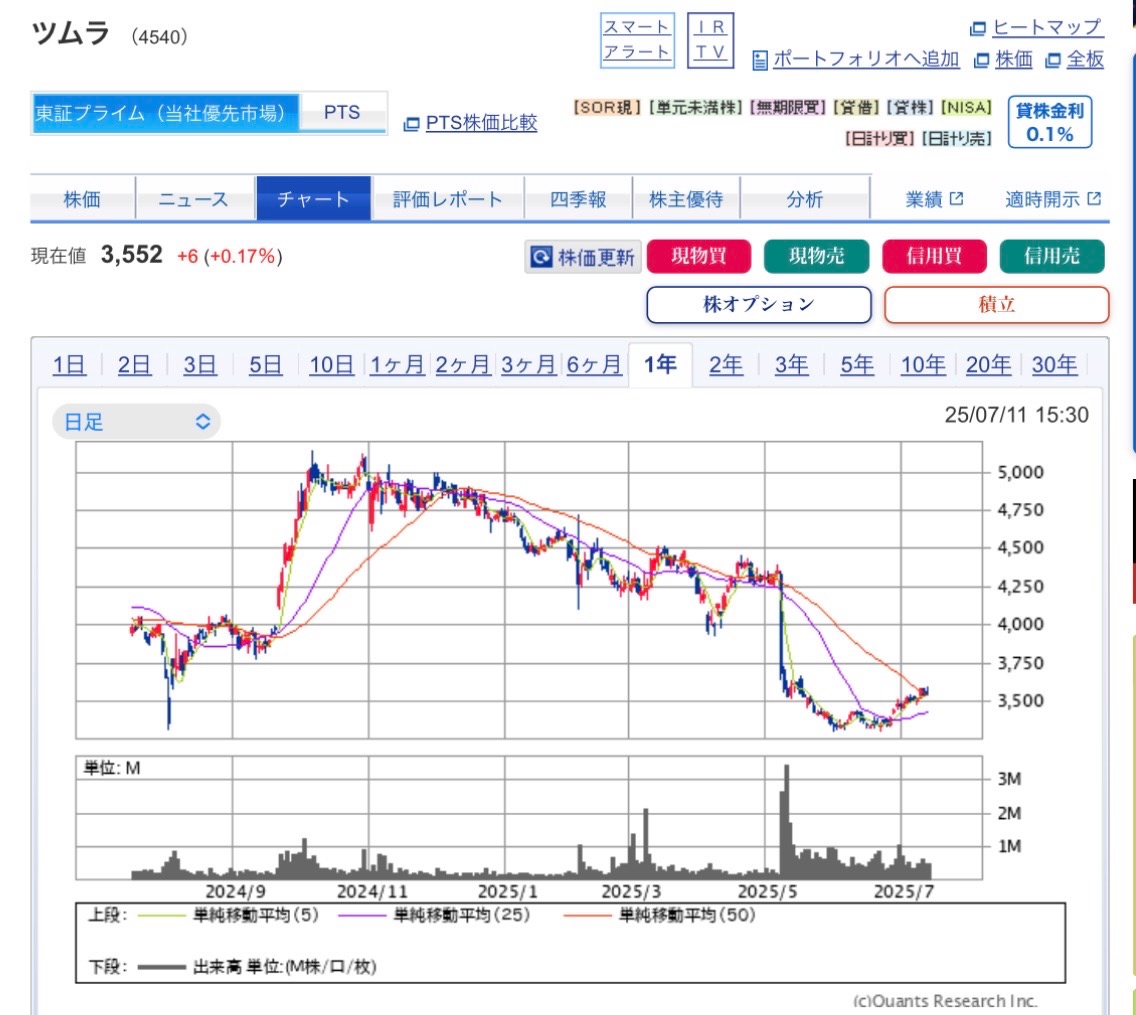
Task: Click the 全板 popup window icon
Action: pos(1053,60)
